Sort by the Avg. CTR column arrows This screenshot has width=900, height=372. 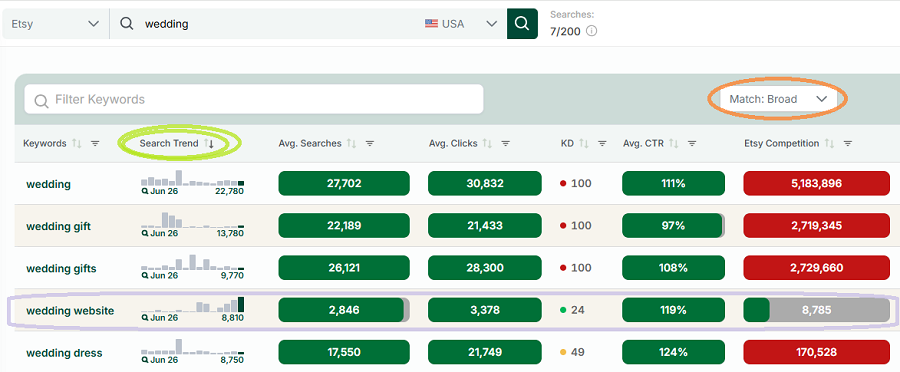pos(673,144)
